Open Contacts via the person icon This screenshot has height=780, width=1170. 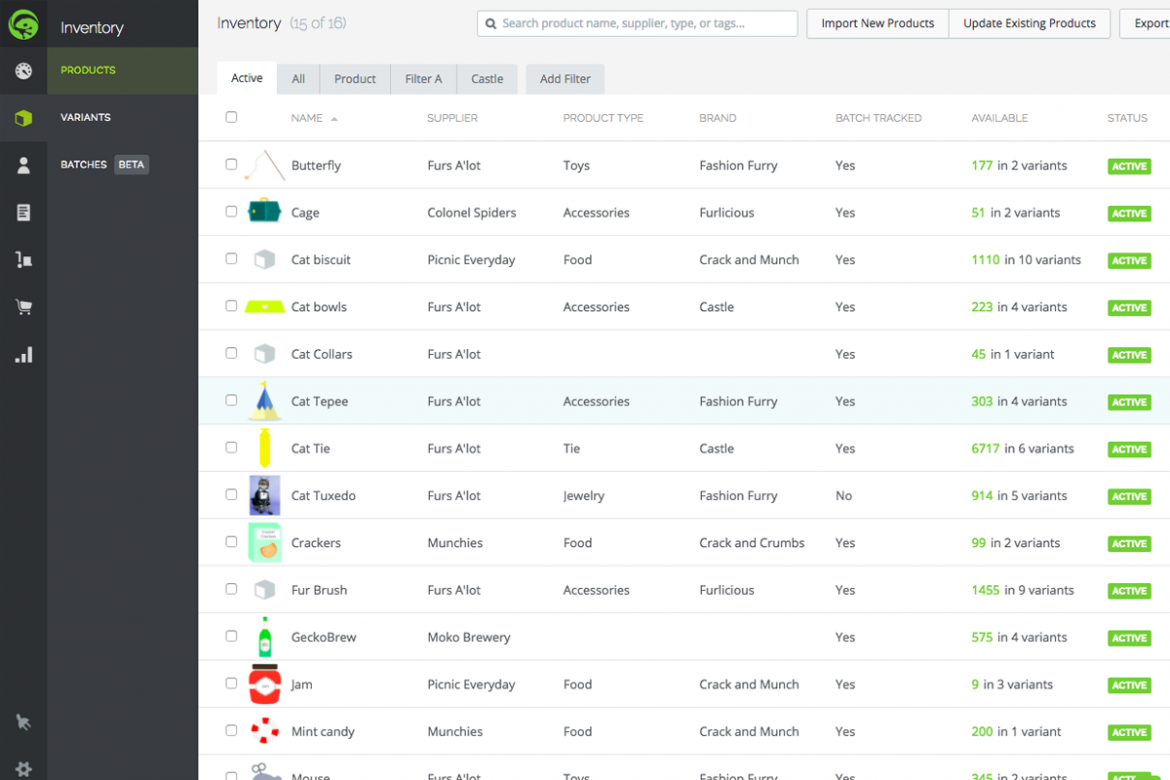coord(23,164)
